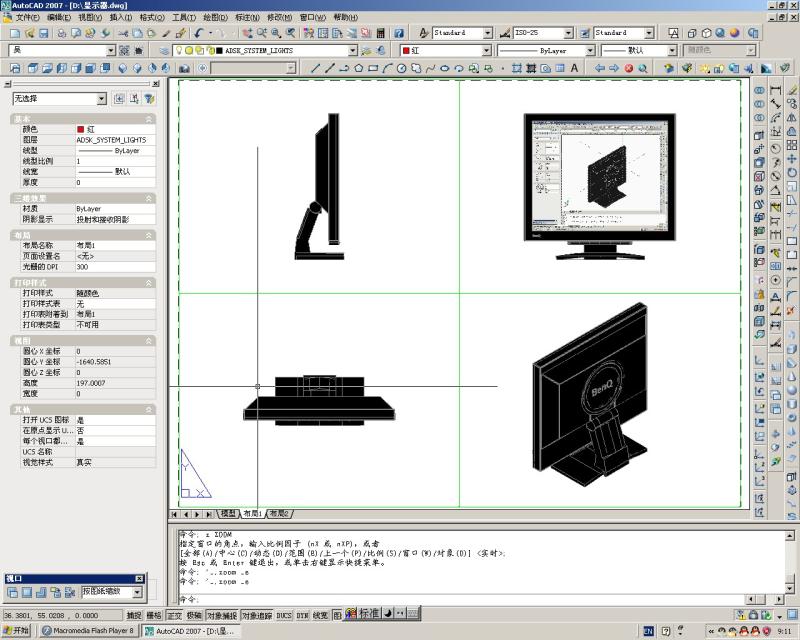Click the Pan realtime icon
The width and height of the screenshot is (800, 640).
pyautogui.click(x=247, y=33)
